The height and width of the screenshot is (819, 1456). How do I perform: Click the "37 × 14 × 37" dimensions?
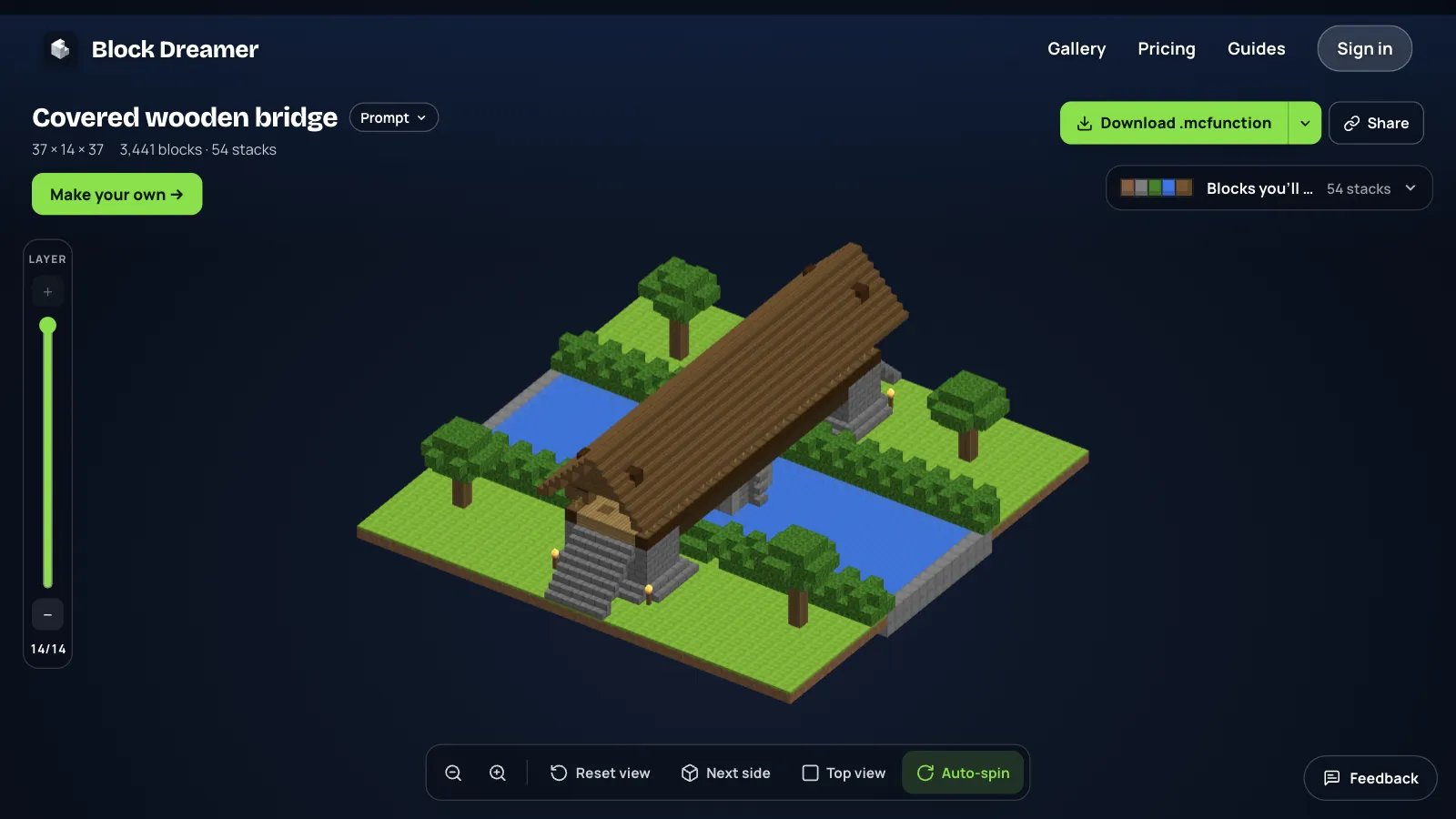(x=67, y=149)
